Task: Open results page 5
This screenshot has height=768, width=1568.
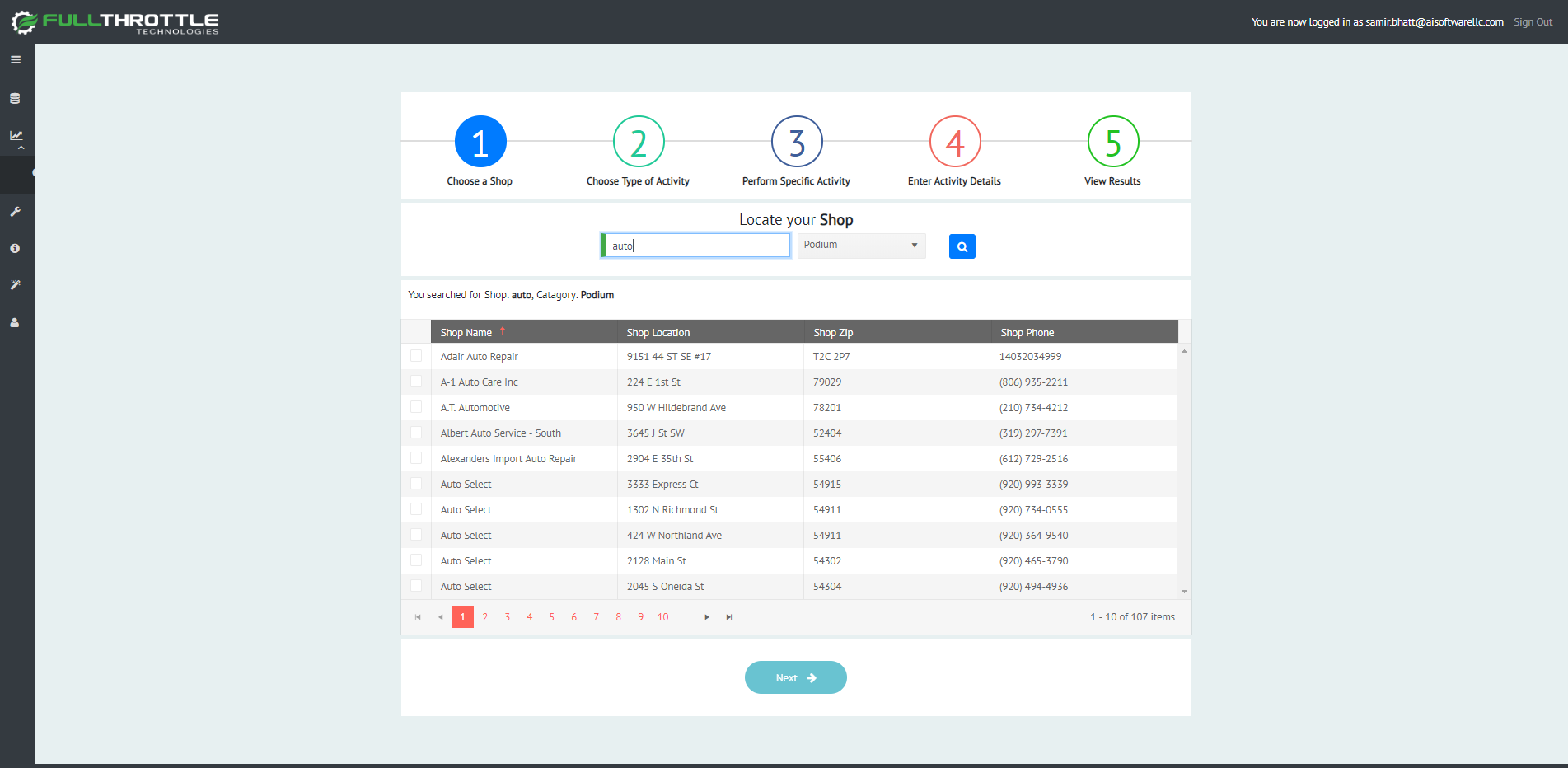Action: [x=552, y=617]
